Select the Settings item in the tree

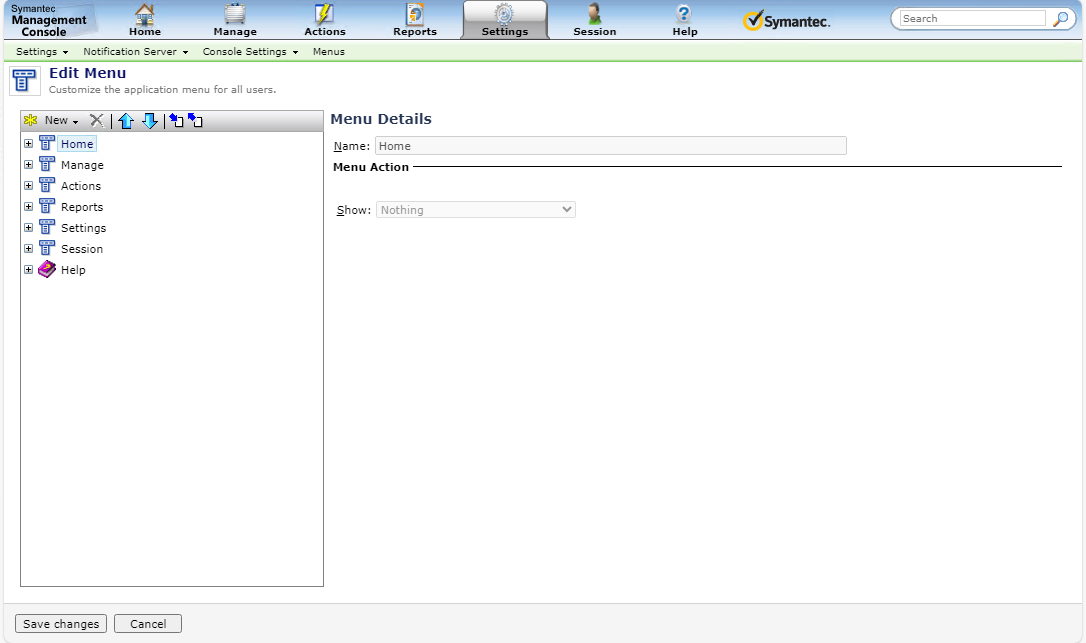pos(84,228)
